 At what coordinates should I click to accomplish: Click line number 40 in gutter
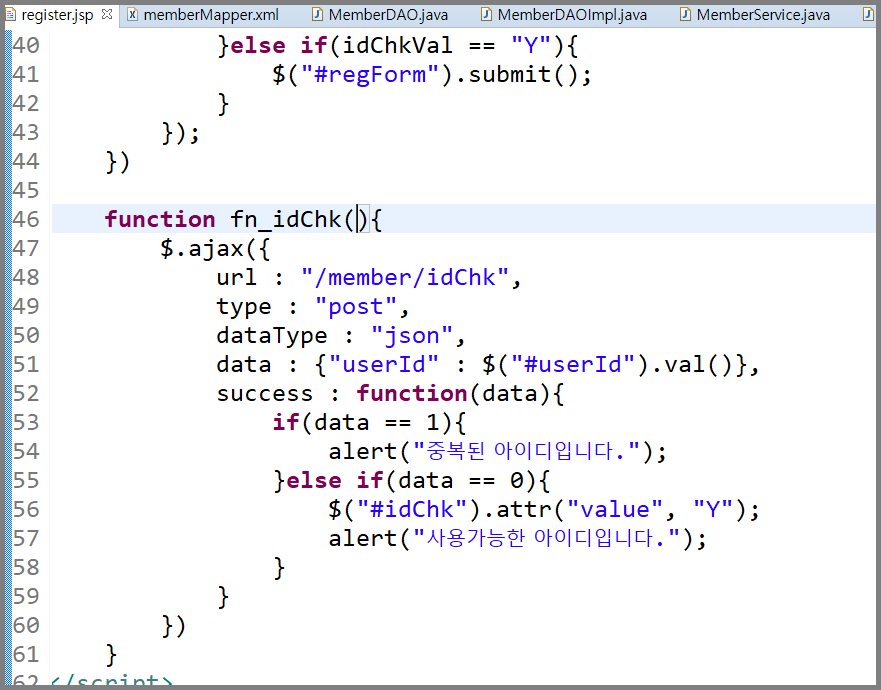[26, 45]
